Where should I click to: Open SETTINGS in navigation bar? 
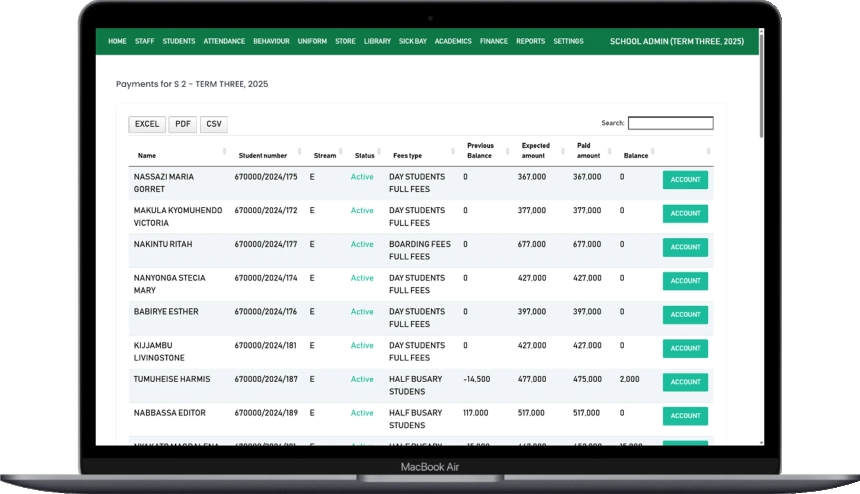click(x=568, y=41)
